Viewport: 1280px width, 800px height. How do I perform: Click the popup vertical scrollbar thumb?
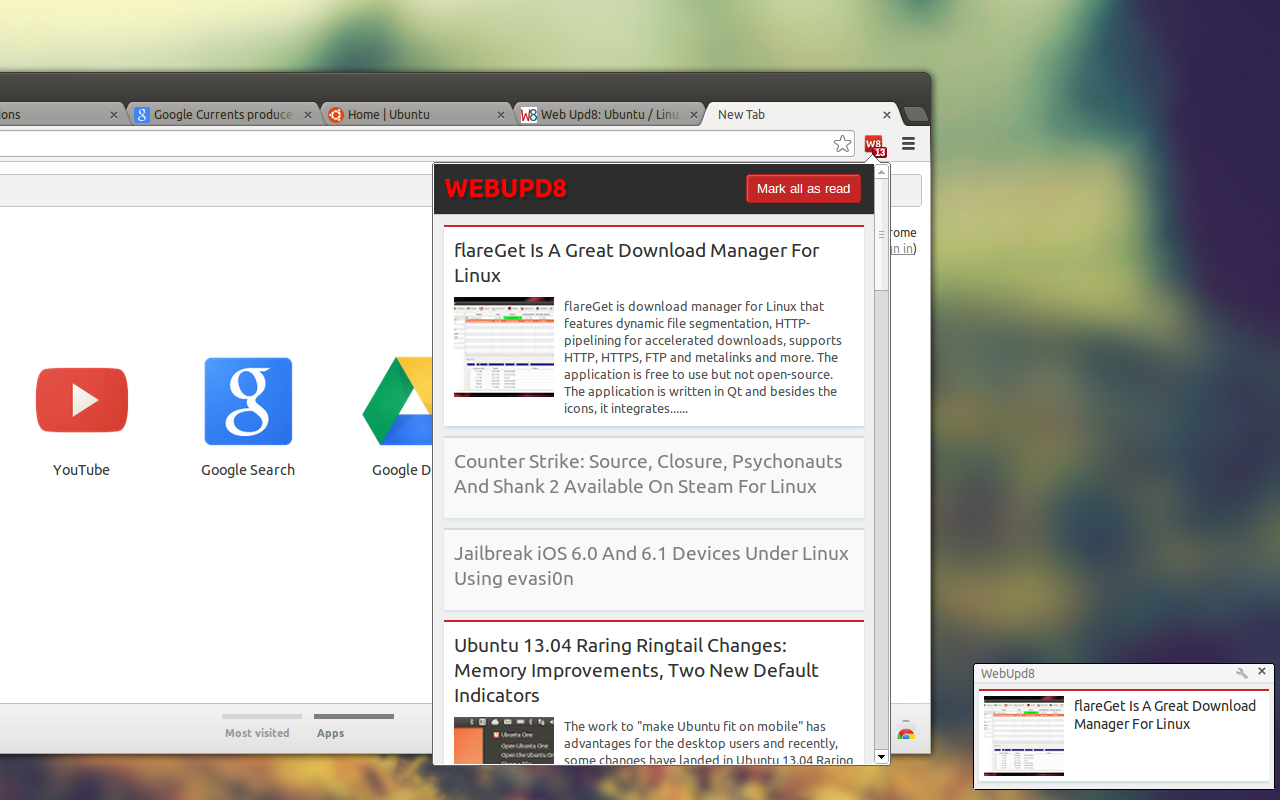[882, 235]
